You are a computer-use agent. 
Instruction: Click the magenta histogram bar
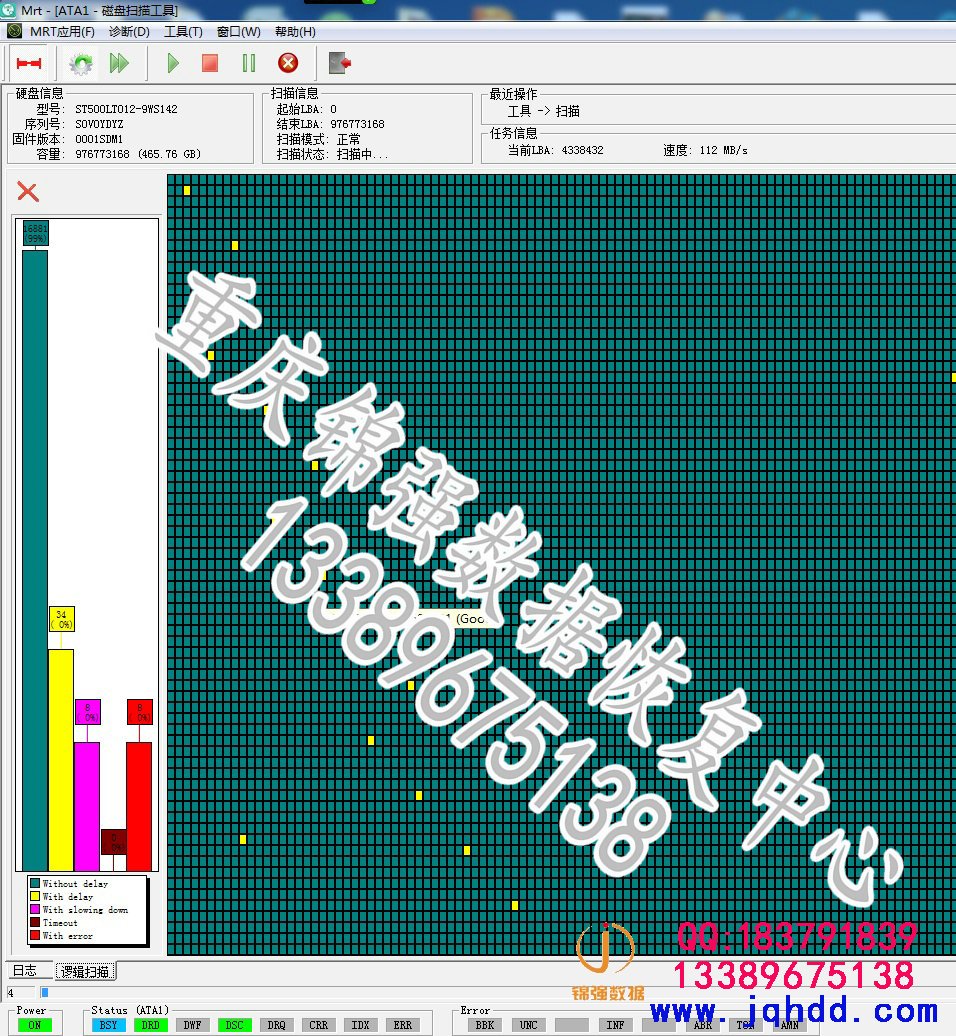click(x=87, y=807)
